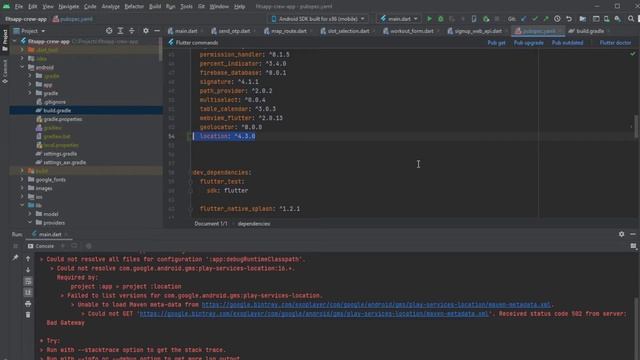
Task: Click the up arrow in Run console sidebar
Action: click(x=28, y=258)
